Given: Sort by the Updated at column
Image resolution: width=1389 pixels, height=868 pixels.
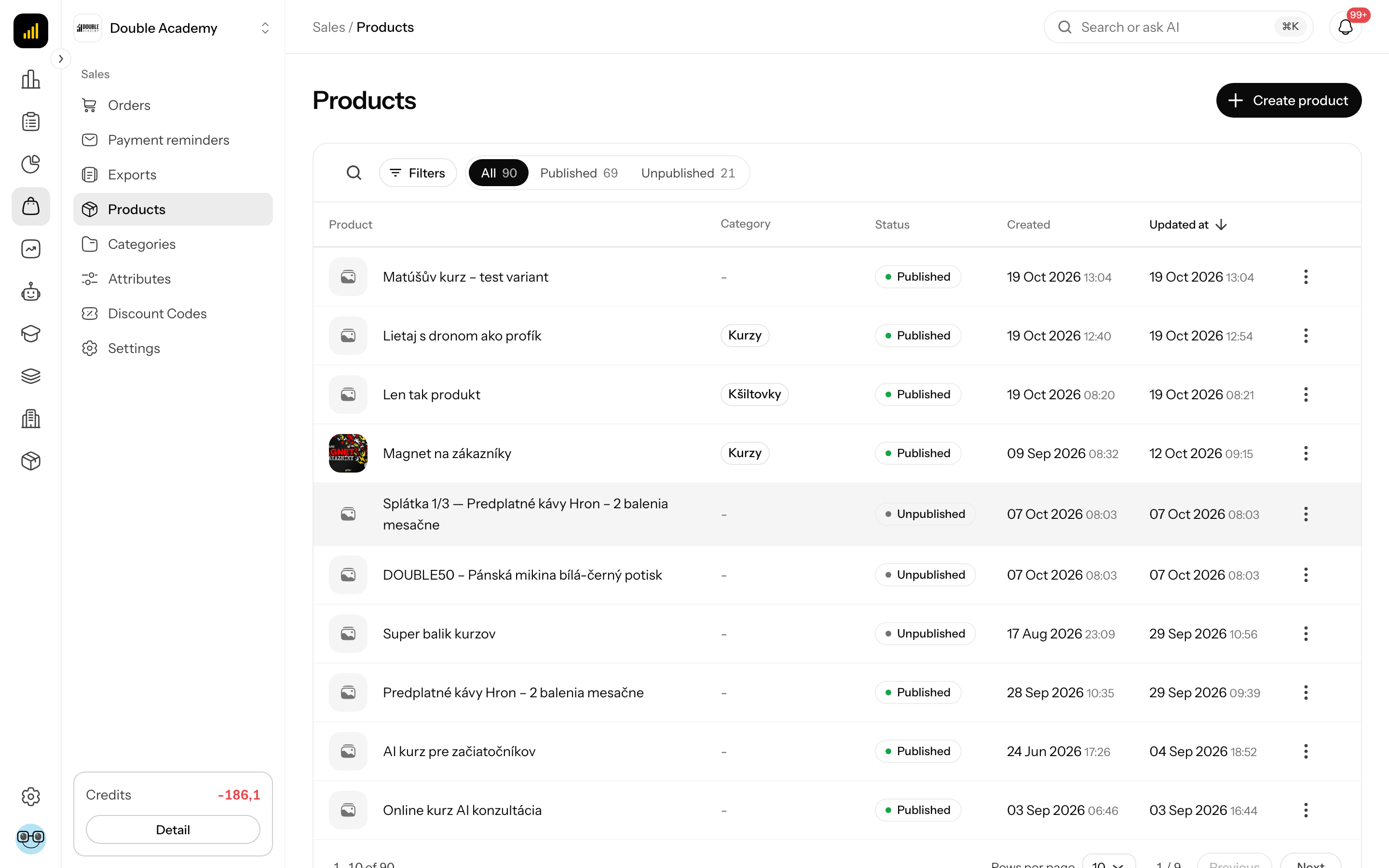Looking at the screenshot, I should click(1187, 224).
